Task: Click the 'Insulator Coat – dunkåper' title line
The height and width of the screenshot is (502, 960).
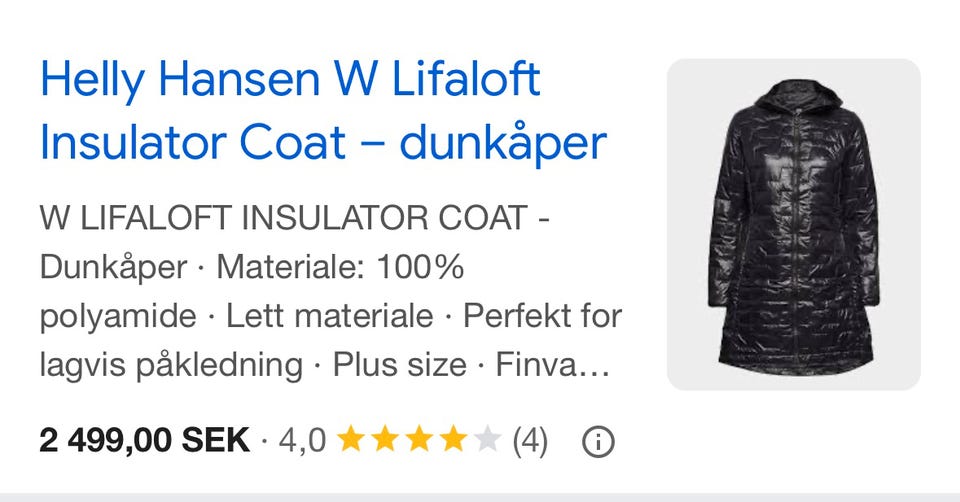Action: tap(323, 143)
